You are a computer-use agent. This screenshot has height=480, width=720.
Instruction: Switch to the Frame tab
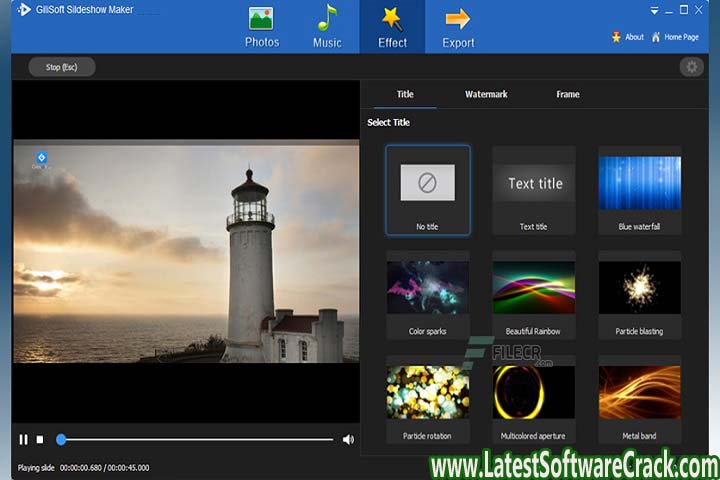point(567,94)
